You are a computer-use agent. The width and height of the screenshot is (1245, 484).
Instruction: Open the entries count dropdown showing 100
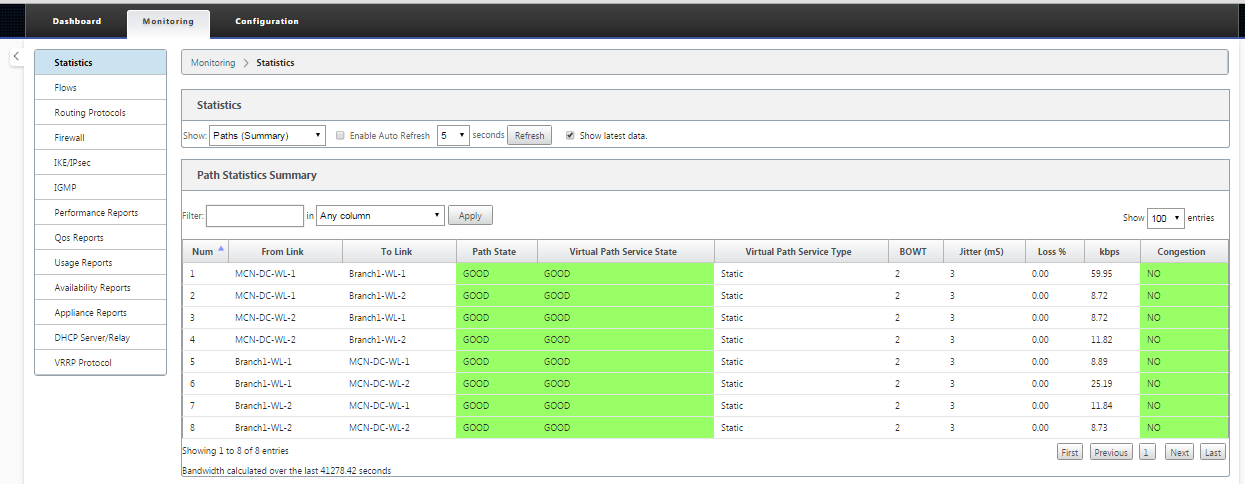pos(1165,217)
